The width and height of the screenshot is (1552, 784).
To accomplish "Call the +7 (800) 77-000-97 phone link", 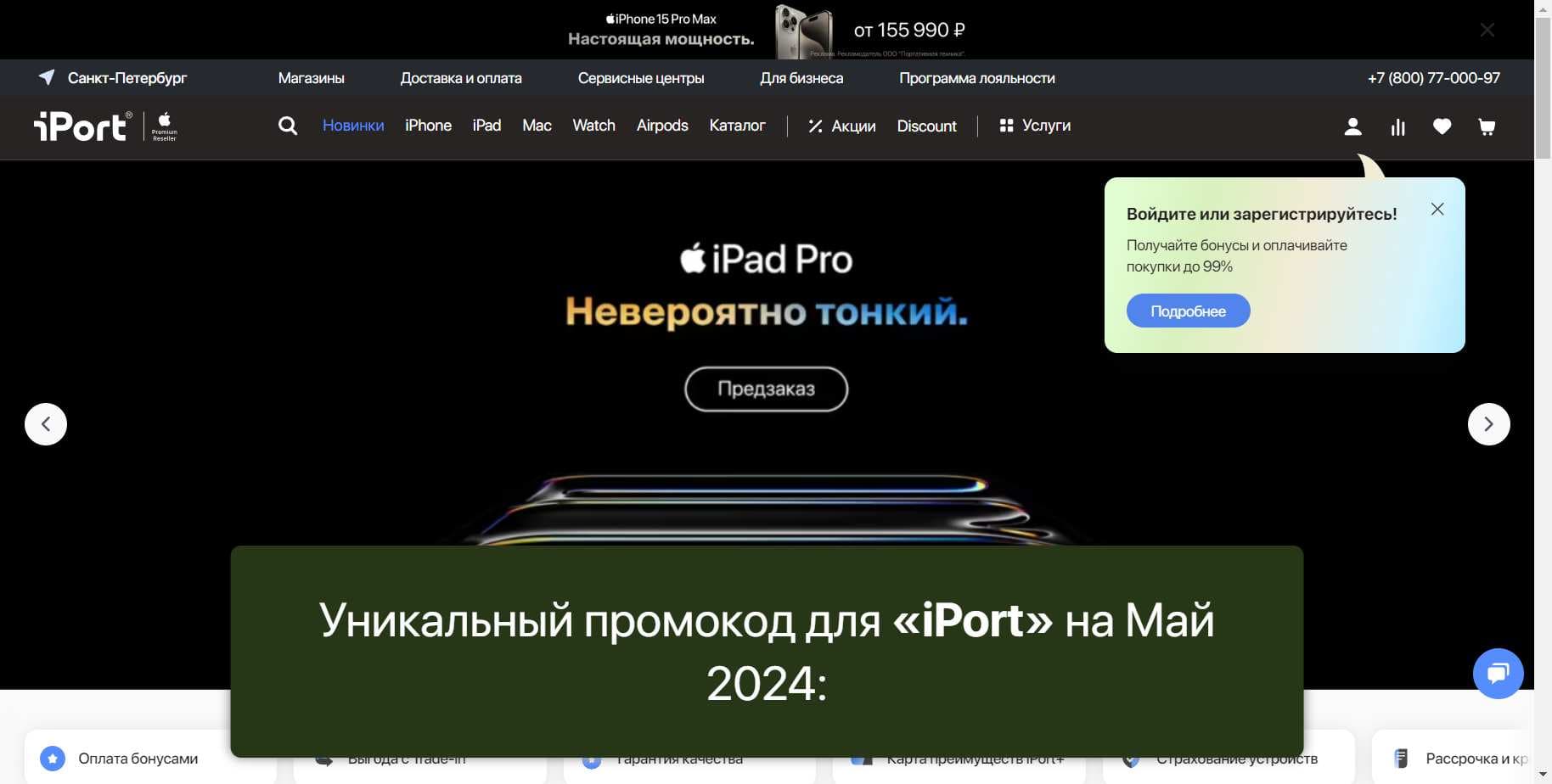I will pyautogui.click(x=1433, y=77).
